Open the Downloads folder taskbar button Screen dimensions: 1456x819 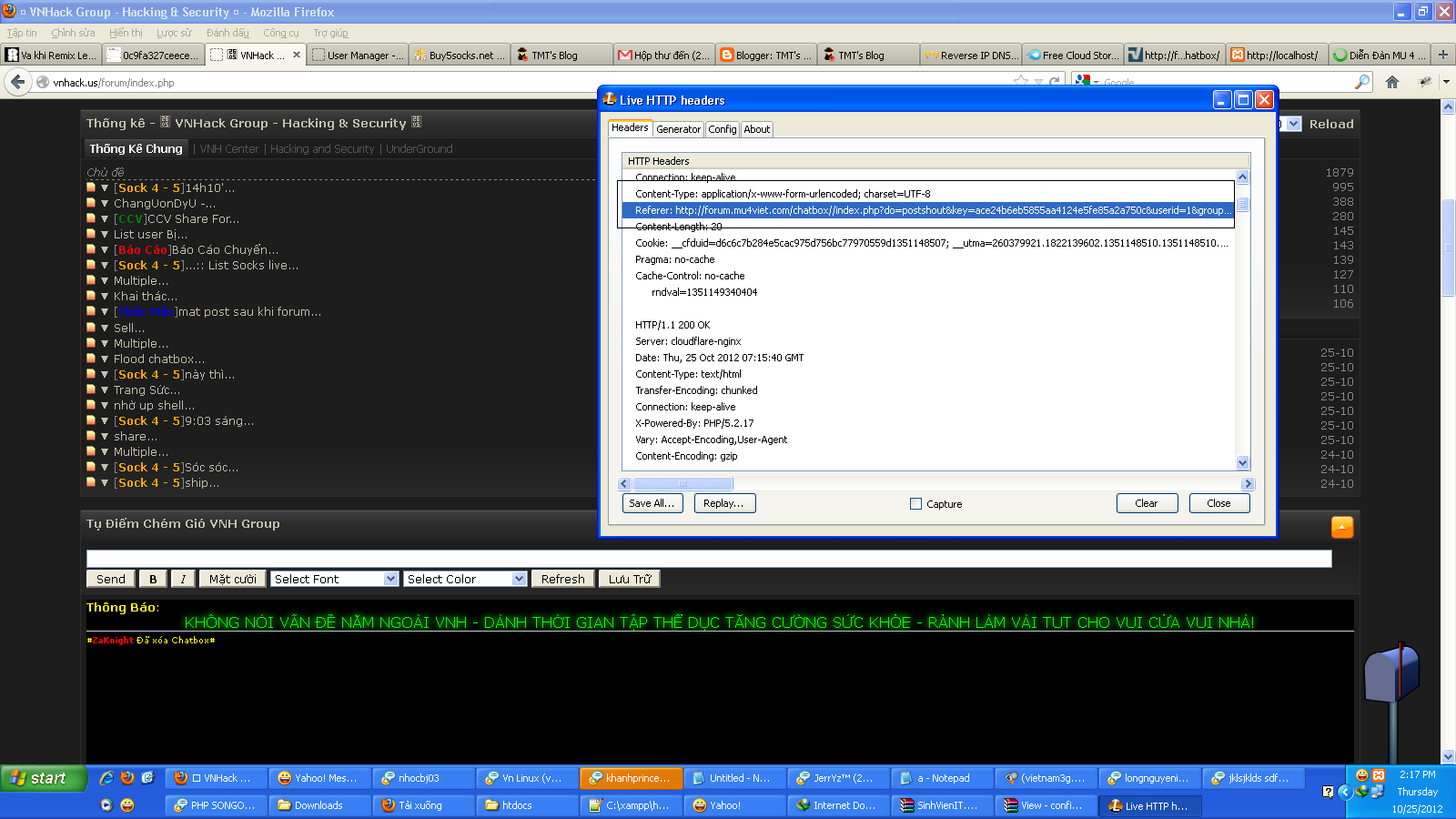pos(319,805)
